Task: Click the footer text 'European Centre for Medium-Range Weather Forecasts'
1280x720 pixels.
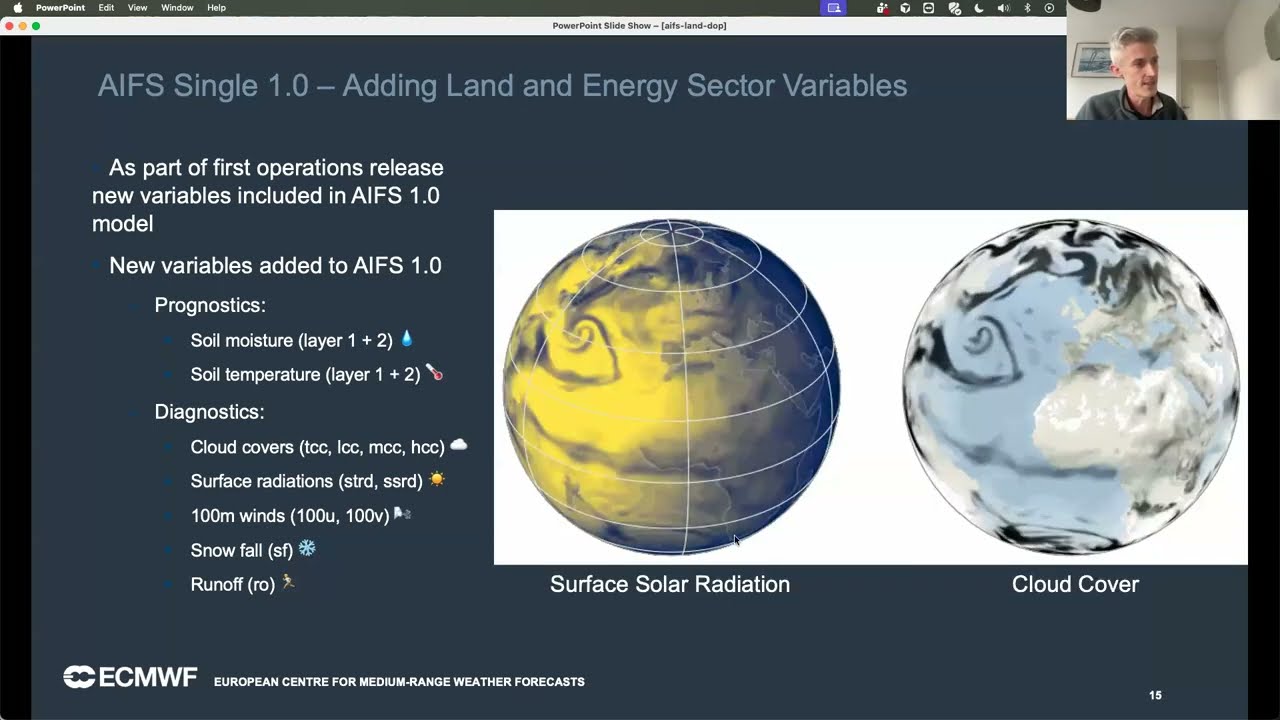Action: (x=399, y=682)
